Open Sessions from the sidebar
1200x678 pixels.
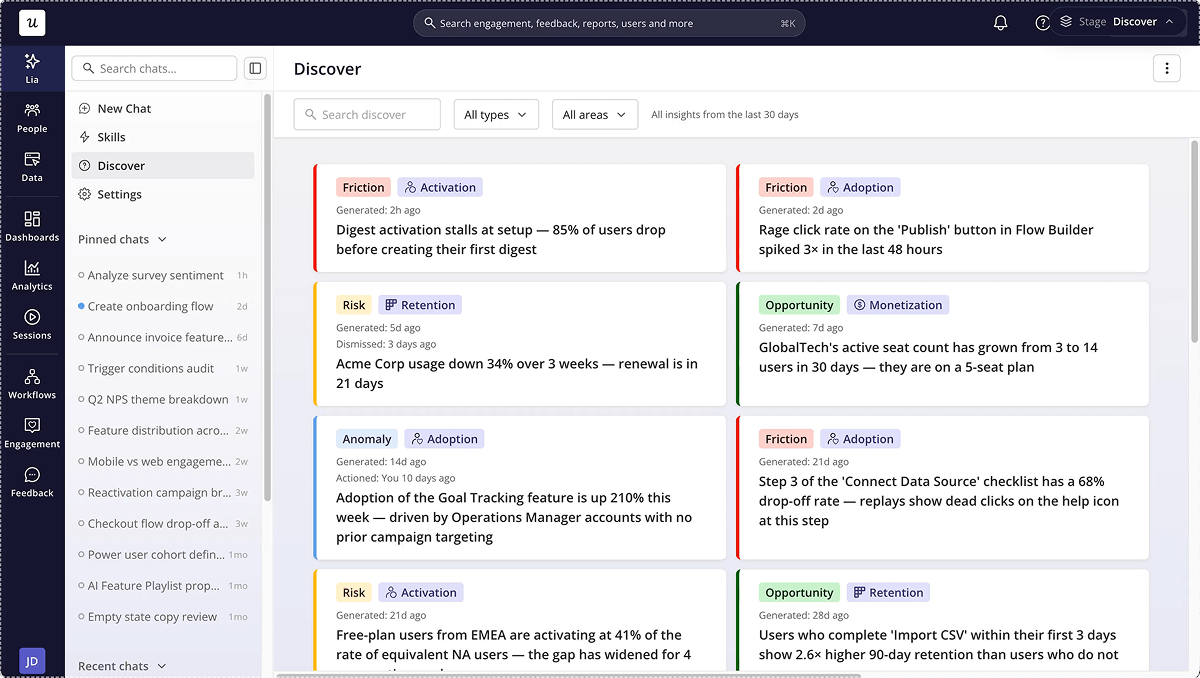(x=32, y=324)
